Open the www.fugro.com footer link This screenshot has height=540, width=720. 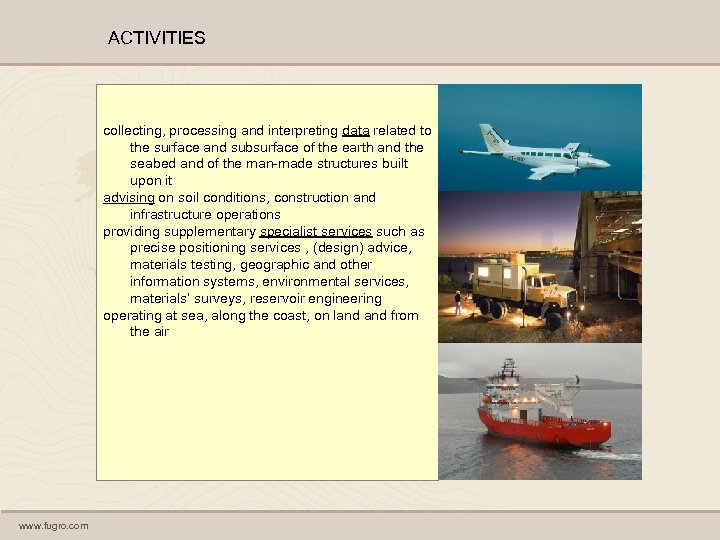(54, 526)
